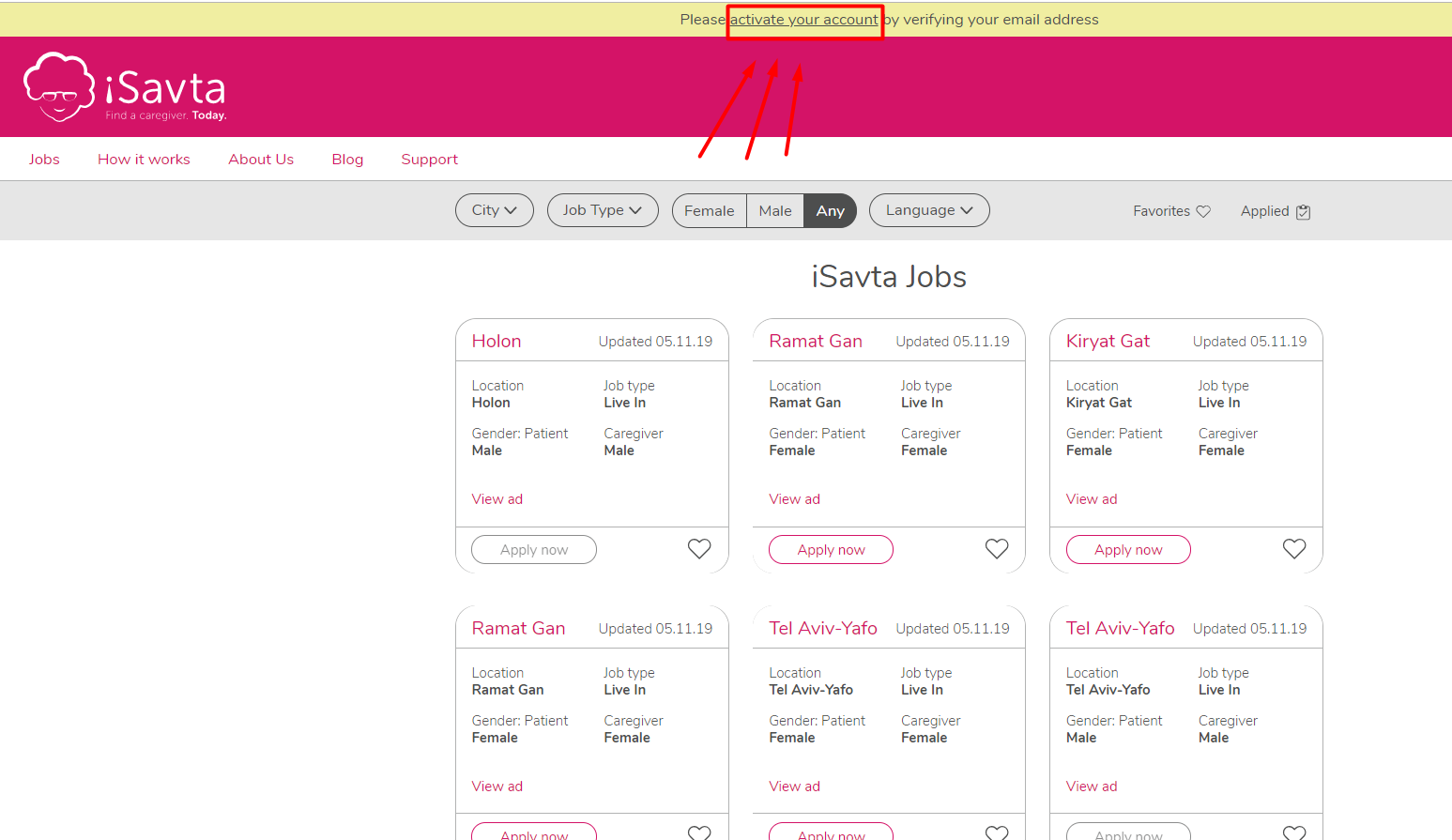Open the Language dropdown filter
Image resolution: width=1452 pixels, height=840 pixels.
coord(929,210)
